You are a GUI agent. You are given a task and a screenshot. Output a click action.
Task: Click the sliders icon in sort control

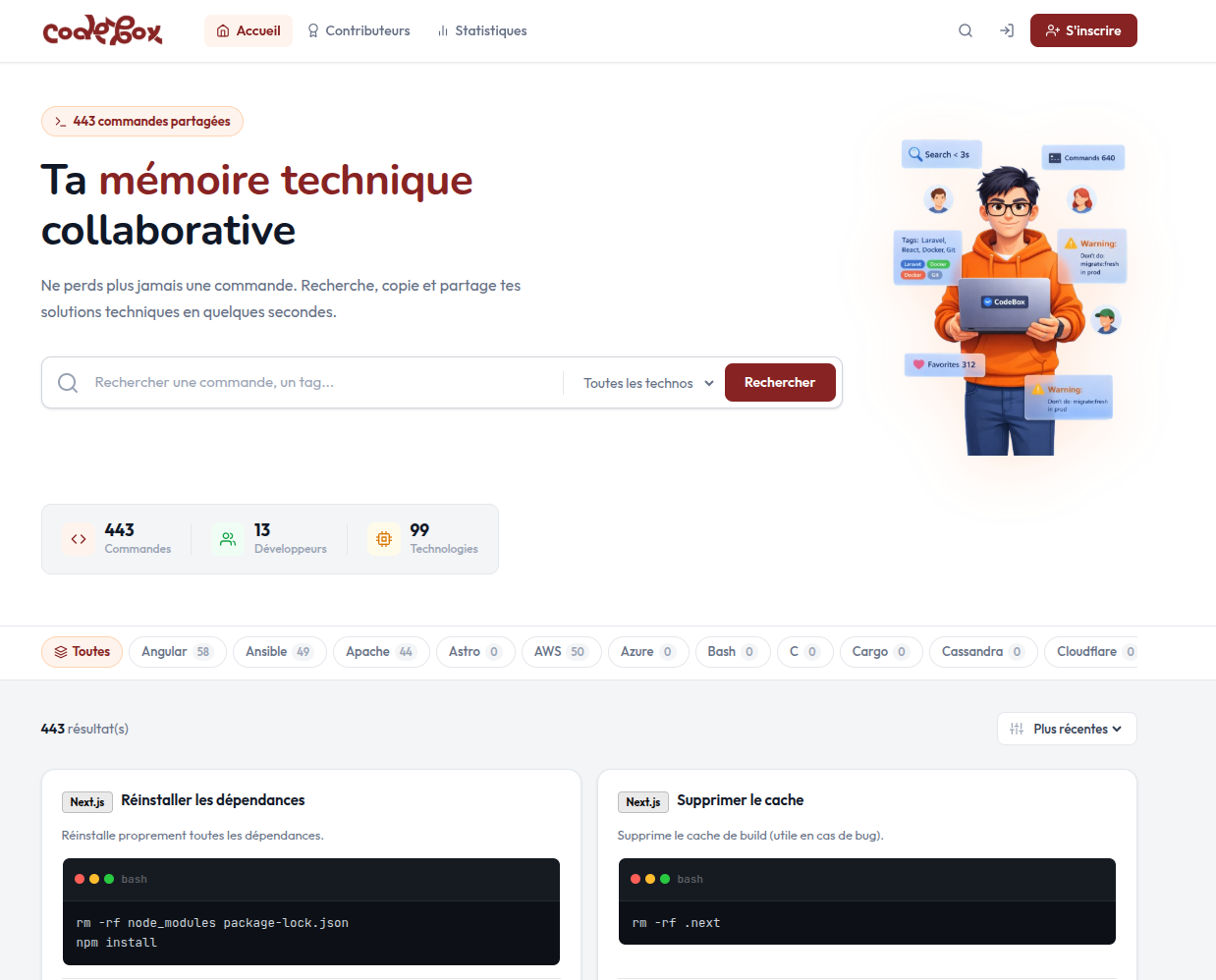[1017, 729]
